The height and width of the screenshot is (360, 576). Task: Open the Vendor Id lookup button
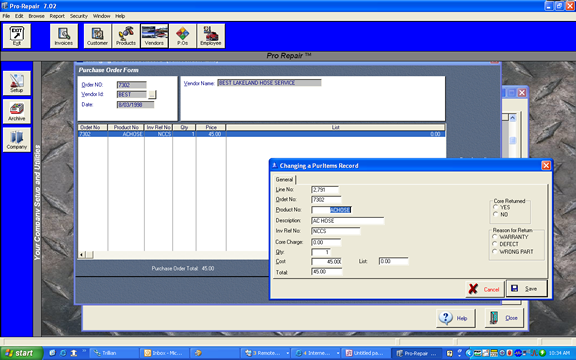152,95
